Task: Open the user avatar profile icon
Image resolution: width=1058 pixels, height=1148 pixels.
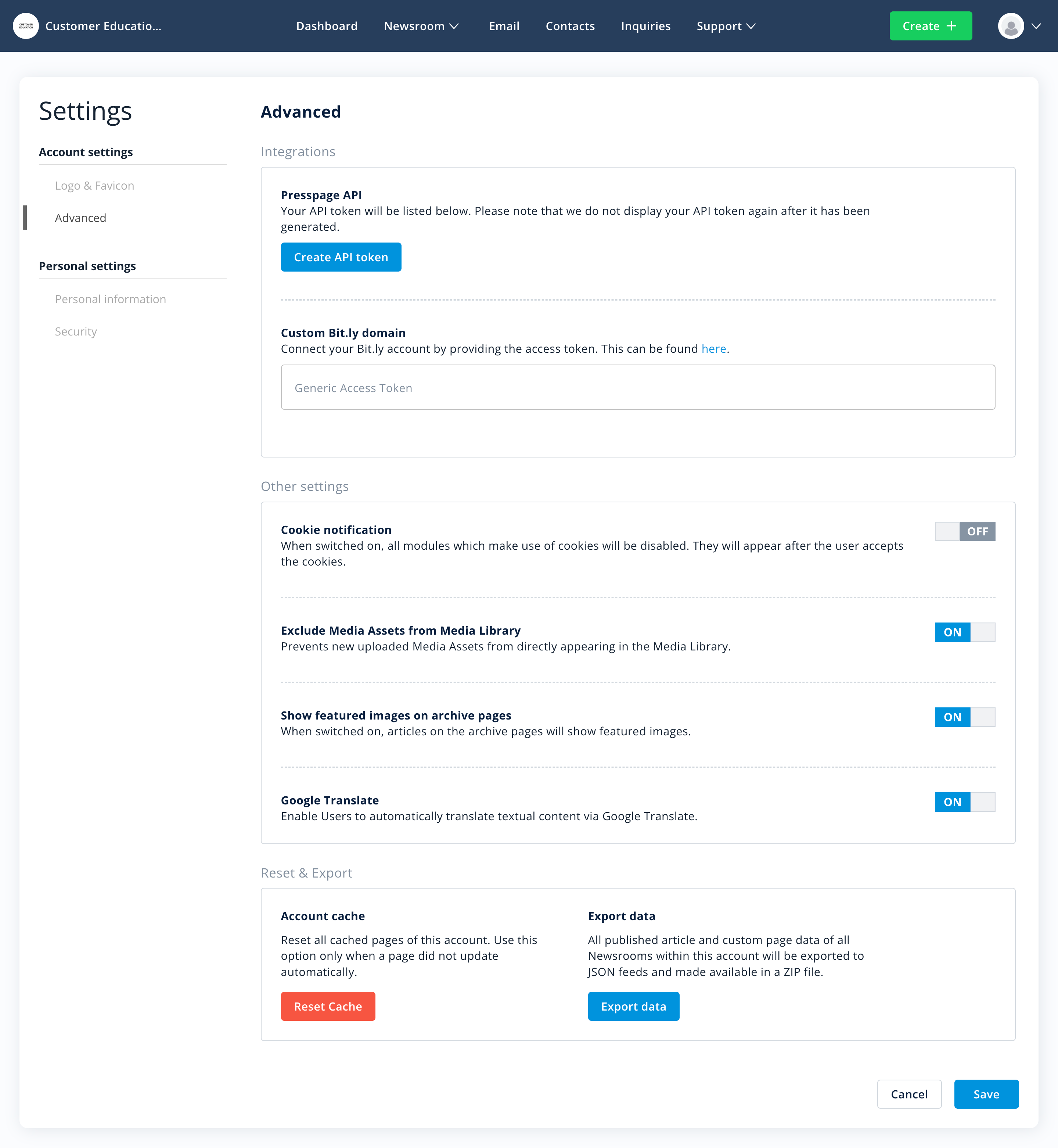Action: point(1011,26)
